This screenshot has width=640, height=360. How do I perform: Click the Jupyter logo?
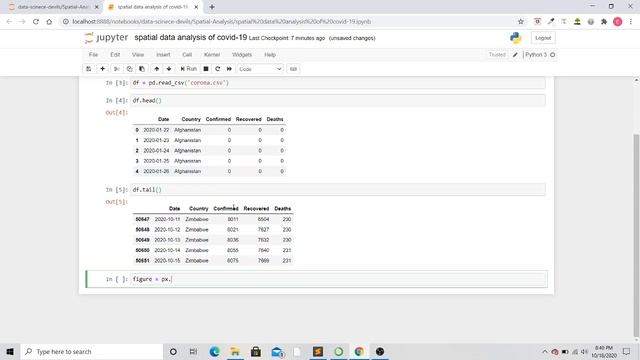106,38
